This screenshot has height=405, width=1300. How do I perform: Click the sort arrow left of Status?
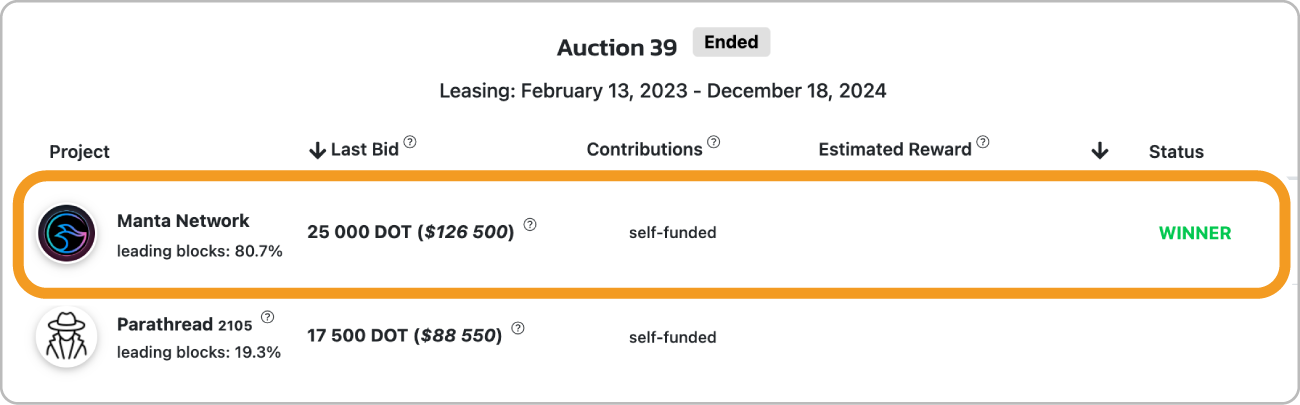point(1100,151)
